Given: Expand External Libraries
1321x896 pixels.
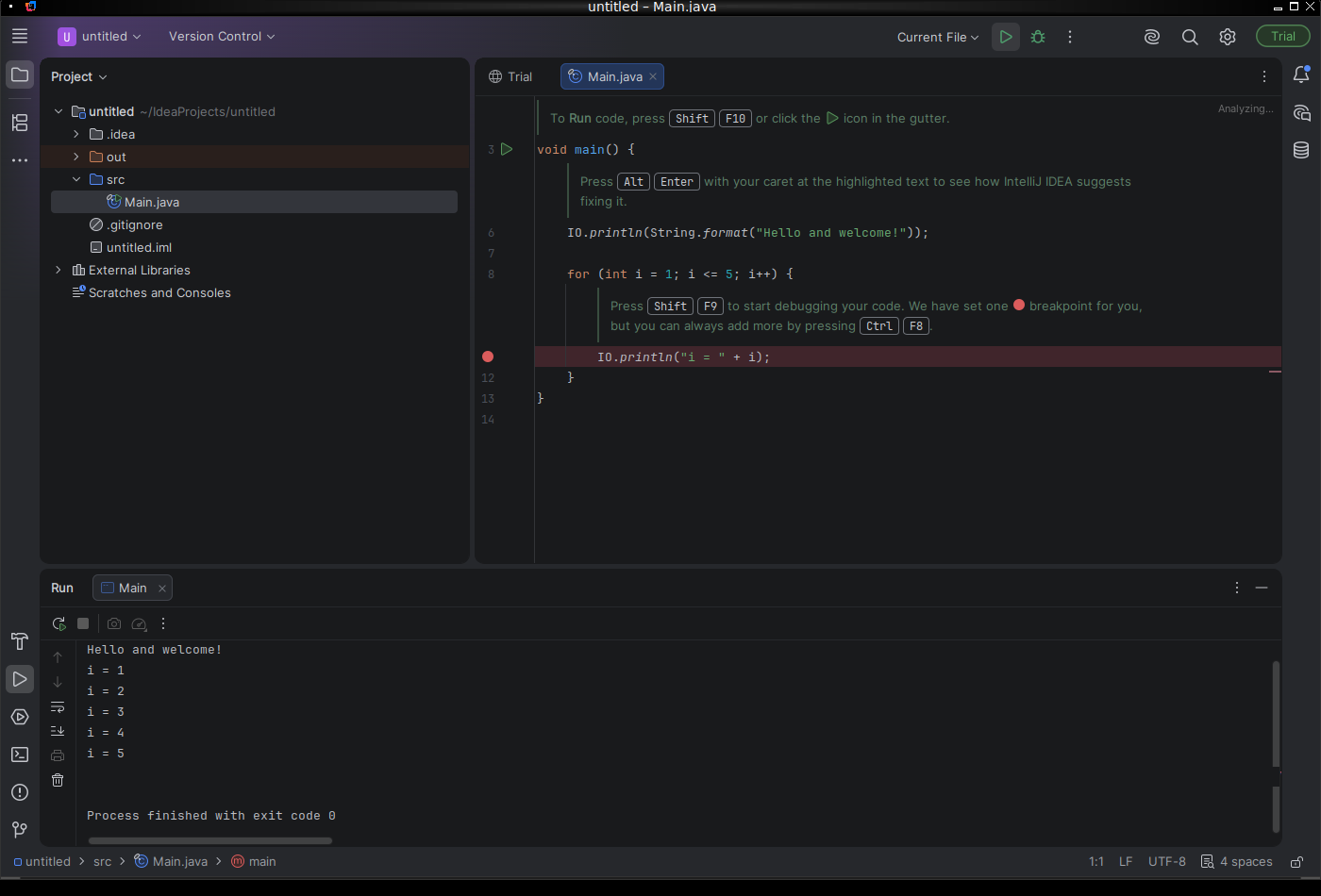Looking at the screenshot, I should click(59, 270).
